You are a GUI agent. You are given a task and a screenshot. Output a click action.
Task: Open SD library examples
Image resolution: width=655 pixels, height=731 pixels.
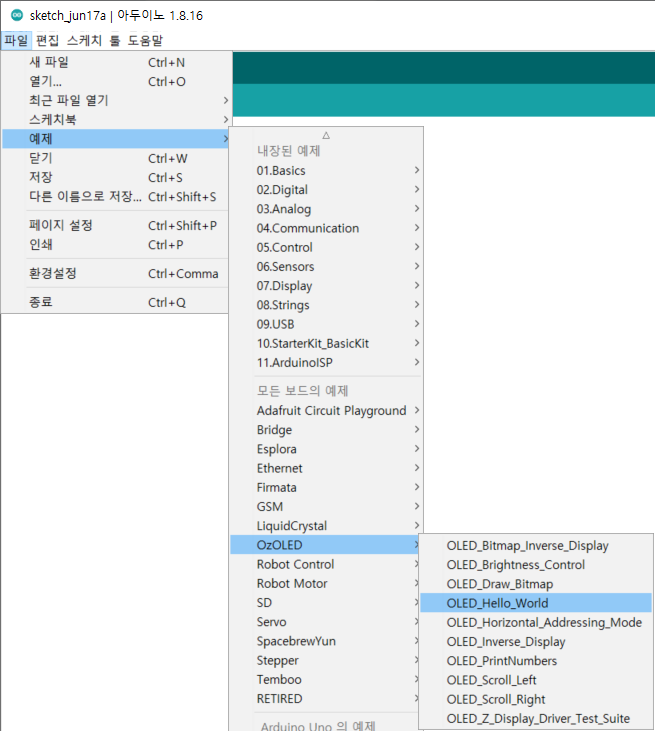tap(325, 602)
